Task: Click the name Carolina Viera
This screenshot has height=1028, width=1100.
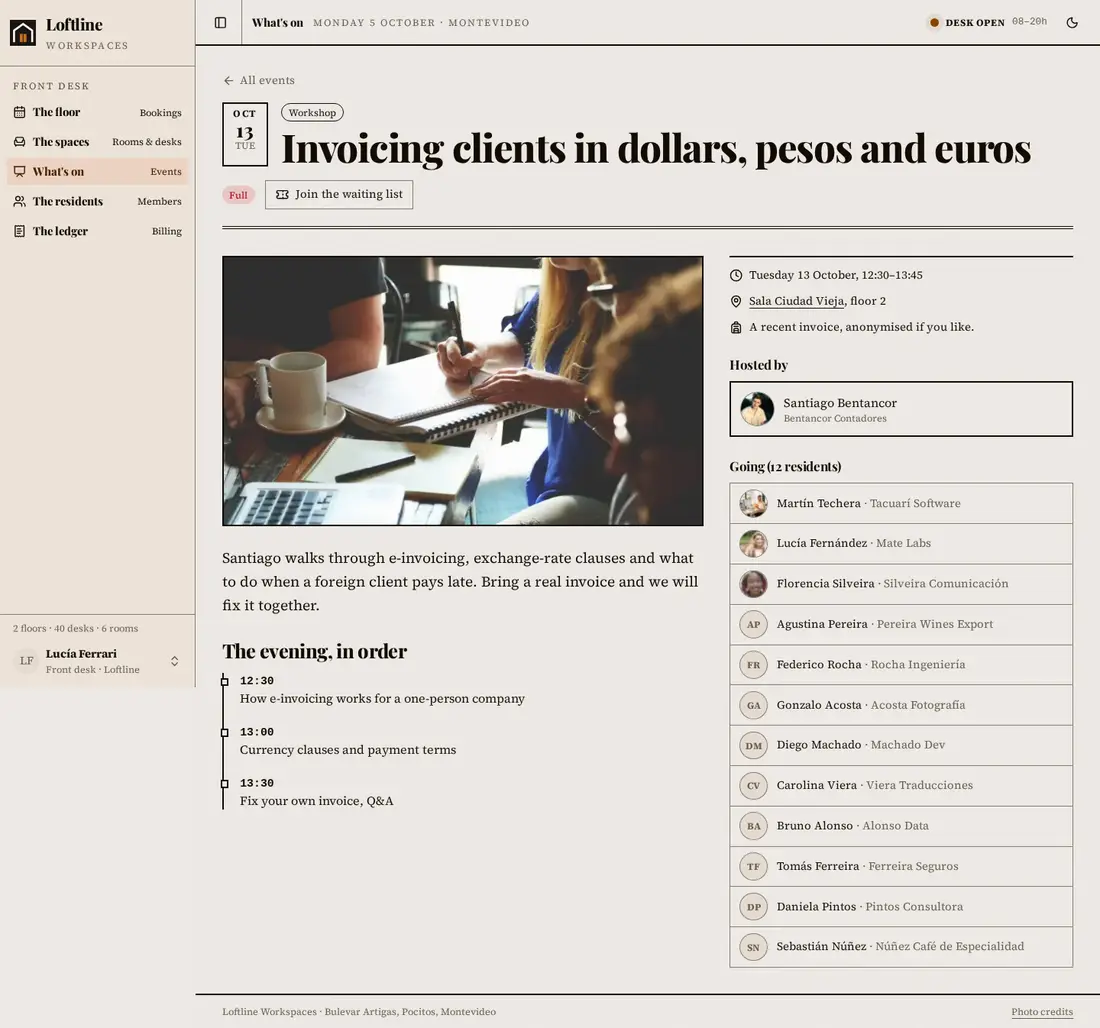Action: click(817, 785)
